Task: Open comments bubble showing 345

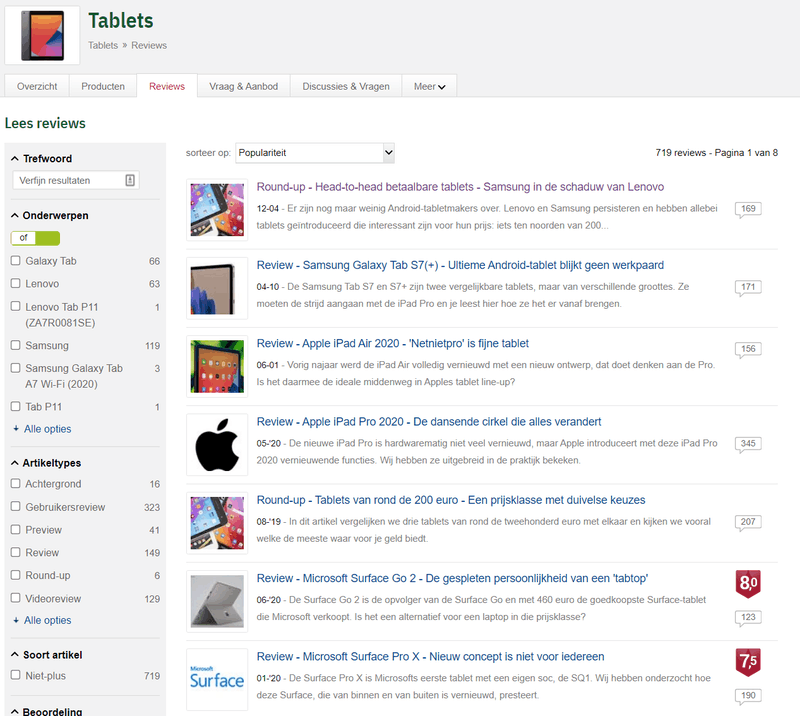Action: pos(748,444)
